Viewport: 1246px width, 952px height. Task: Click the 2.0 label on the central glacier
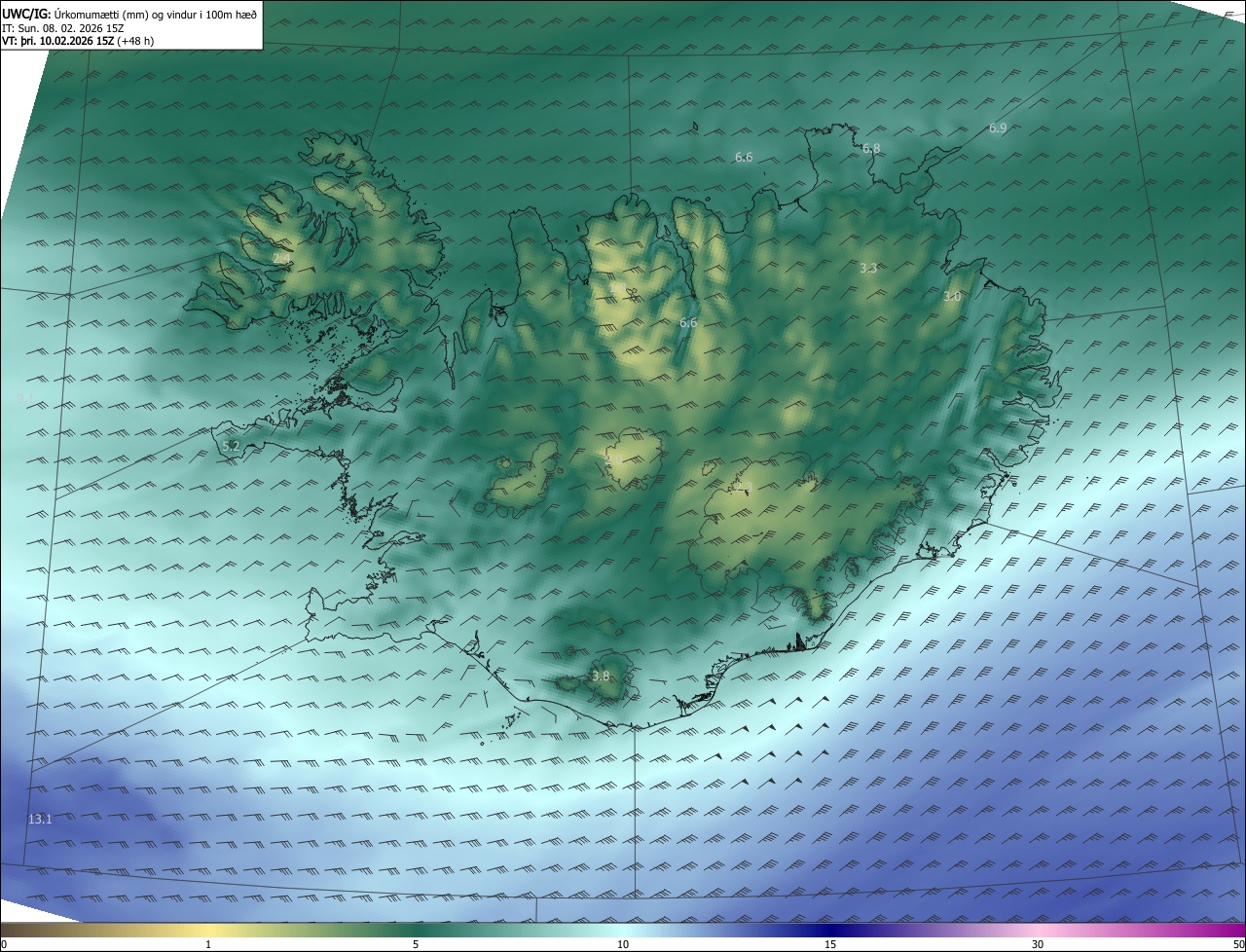click(x=614, y=460)
